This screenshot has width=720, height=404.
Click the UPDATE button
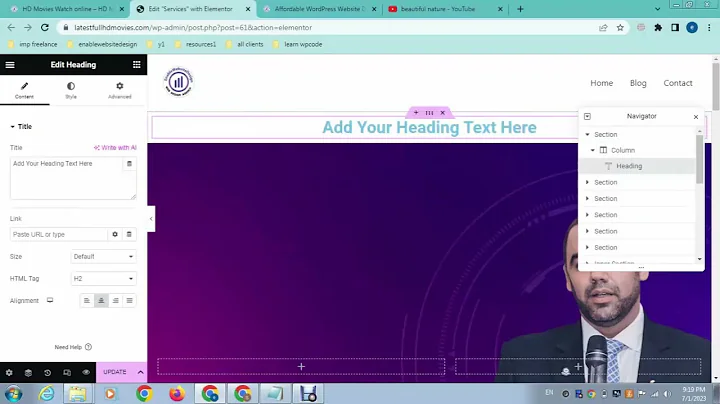point(115,372)
